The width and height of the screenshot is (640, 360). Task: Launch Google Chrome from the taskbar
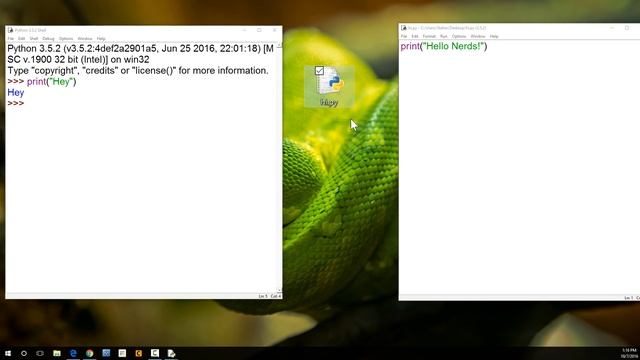click(89, 353)
